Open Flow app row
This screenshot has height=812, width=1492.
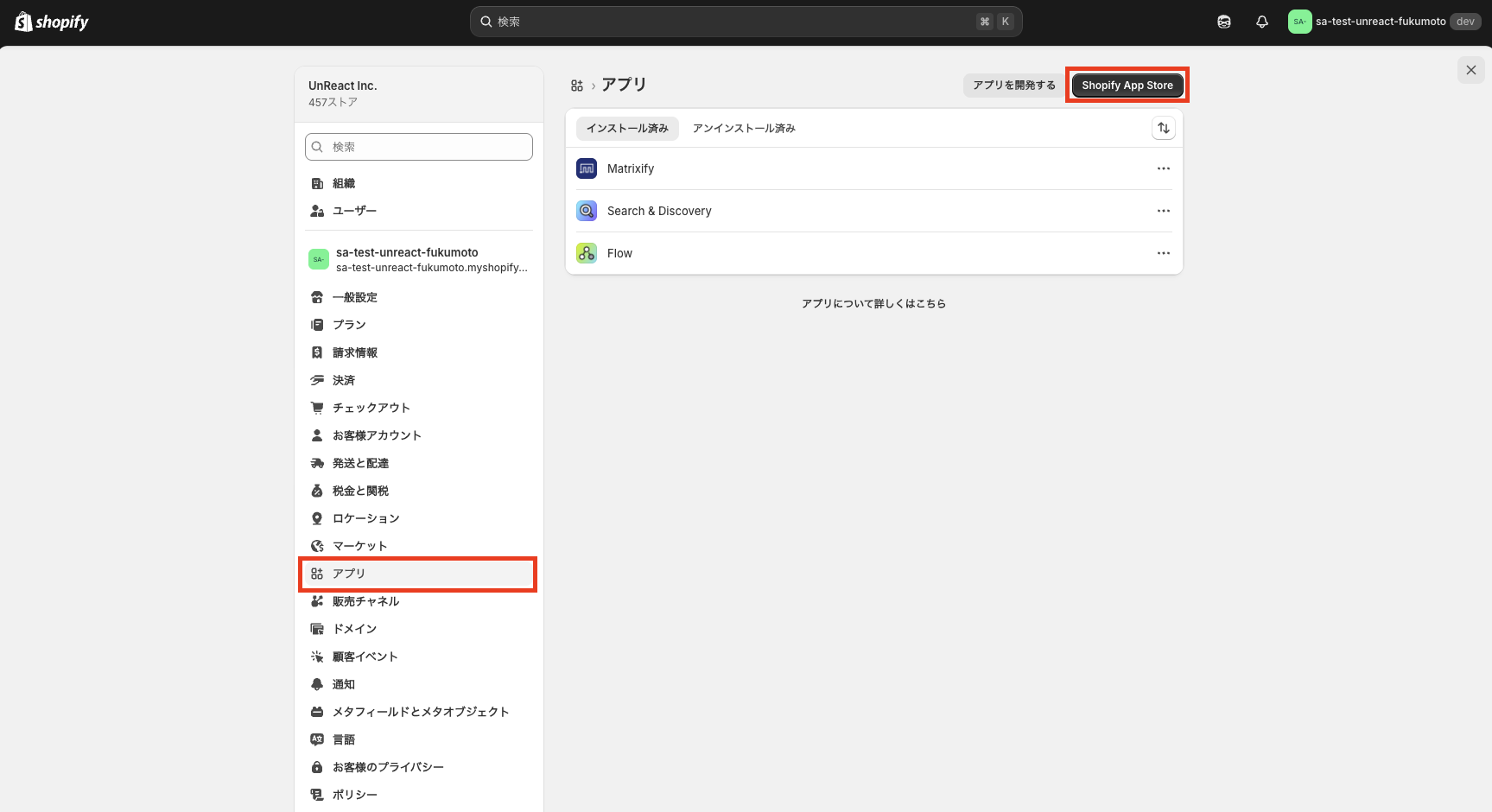click(873, 253)
